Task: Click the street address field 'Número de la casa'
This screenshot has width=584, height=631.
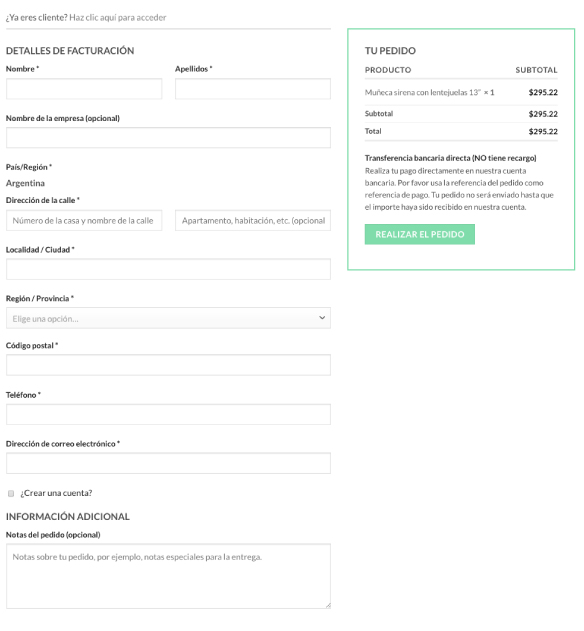Action: pyautogui.click(x=84, y=220)
